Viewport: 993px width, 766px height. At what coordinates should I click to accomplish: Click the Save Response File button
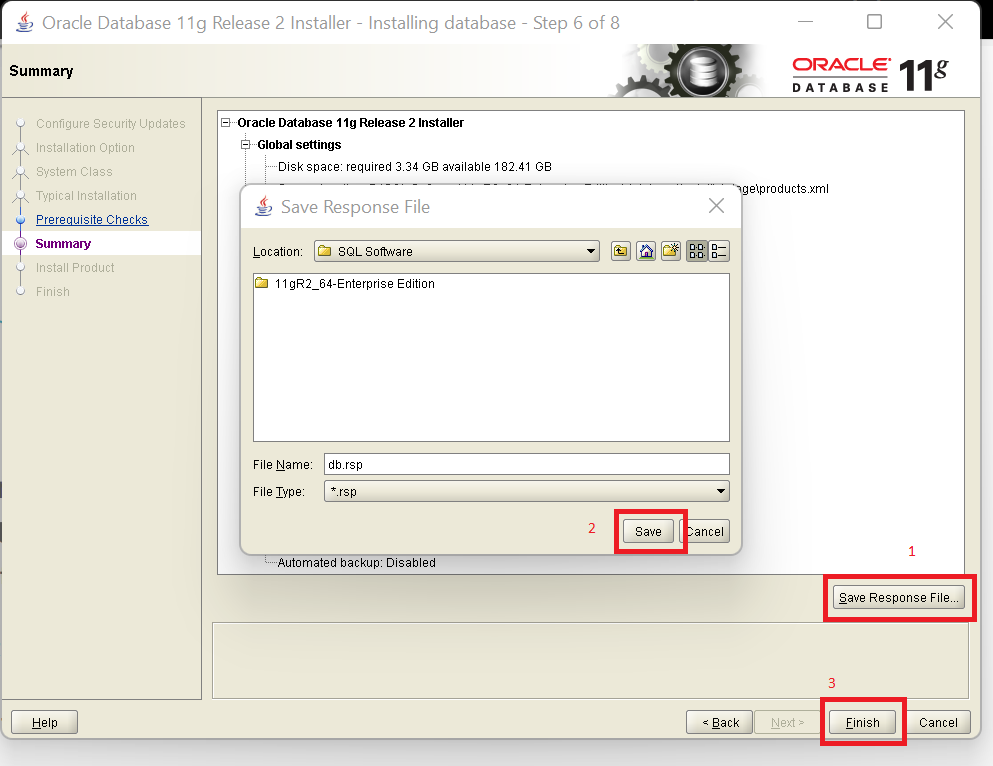[x=899, y=598]
